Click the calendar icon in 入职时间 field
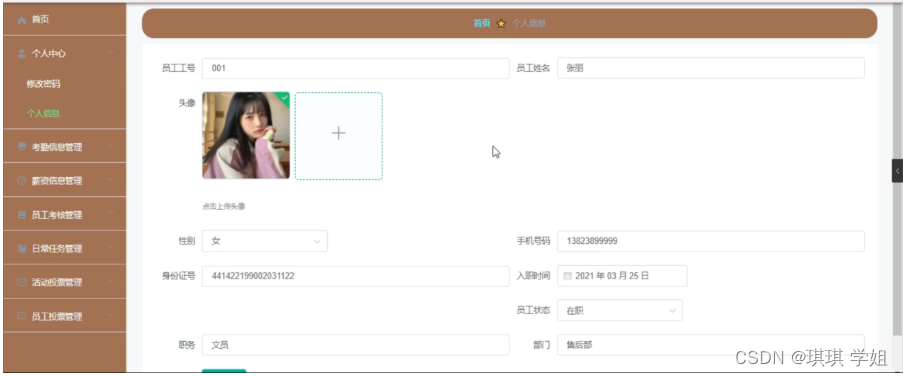 (x=567, y=276)
